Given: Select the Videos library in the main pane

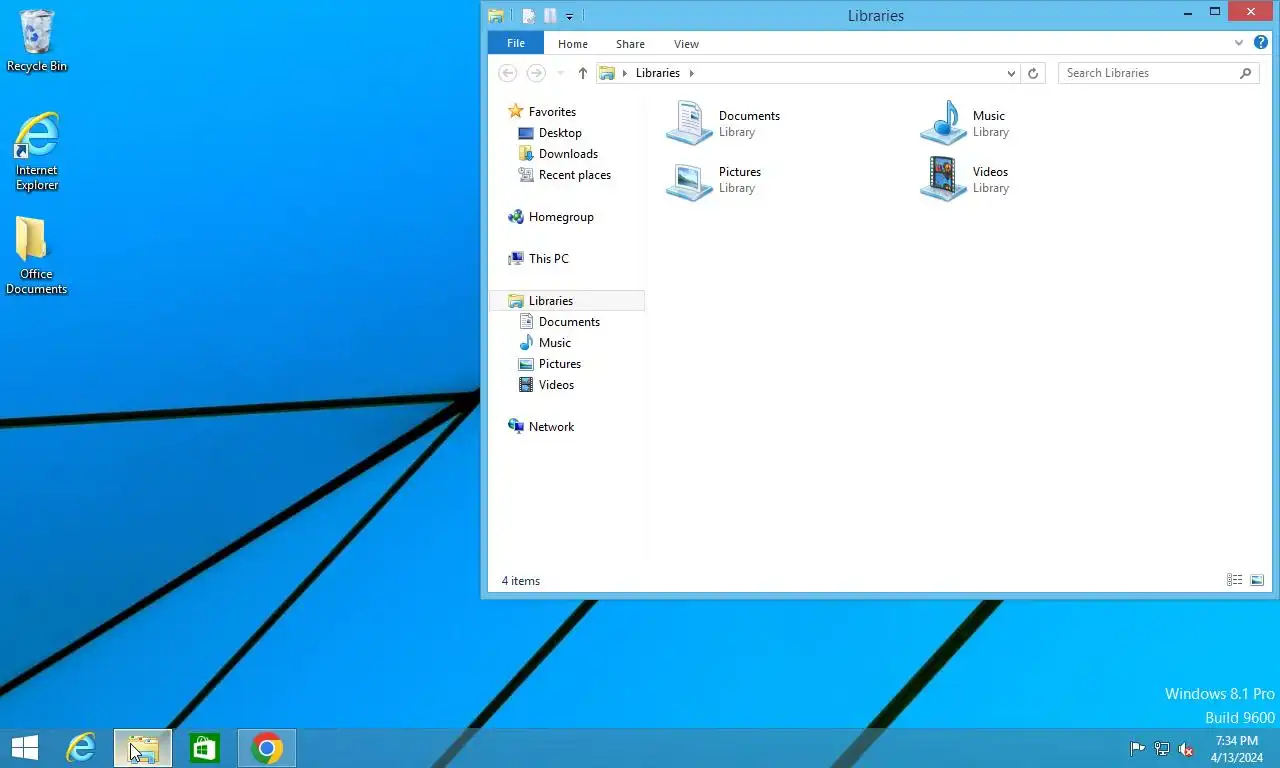Looking at the screenshot, I should coord(966,180).
